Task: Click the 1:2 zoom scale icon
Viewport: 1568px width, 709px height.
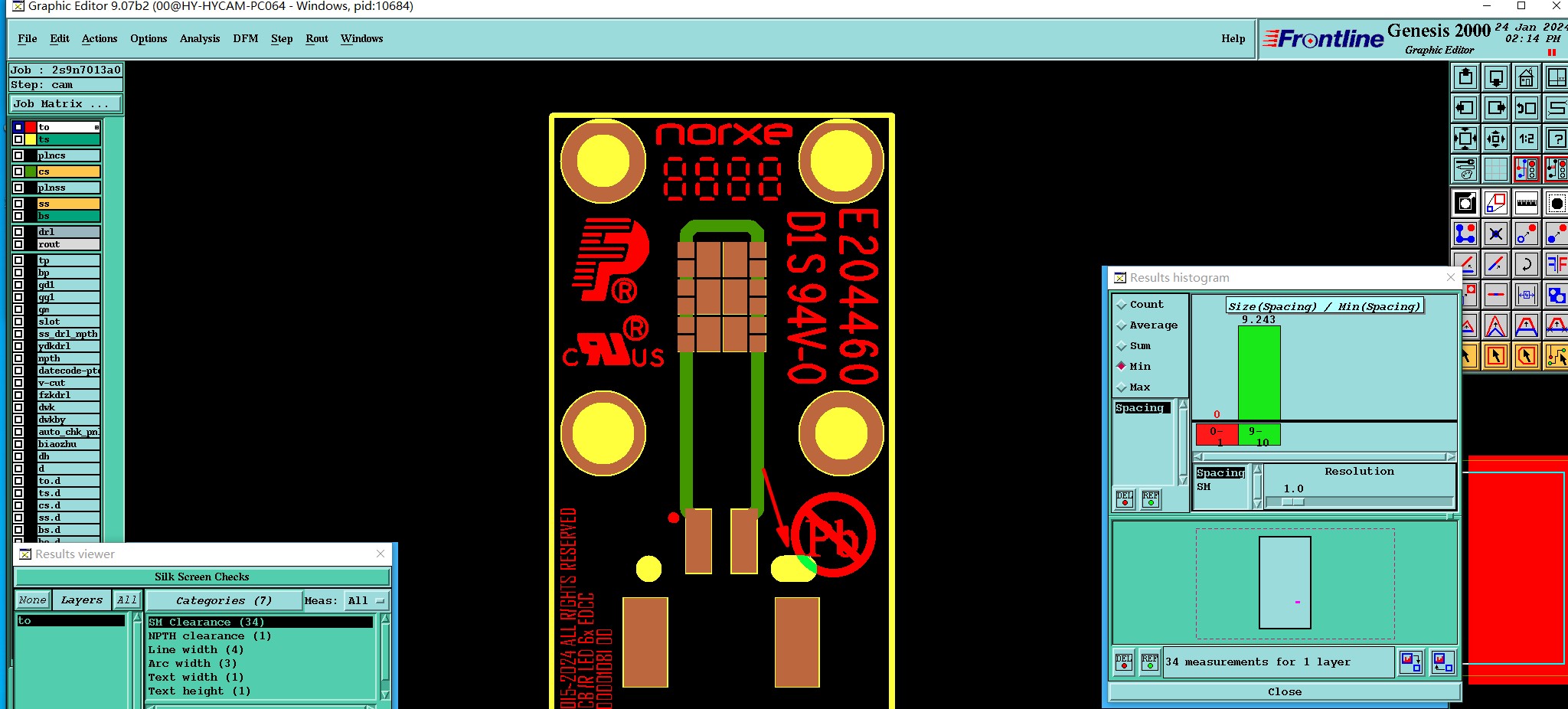Action: 1527,139
